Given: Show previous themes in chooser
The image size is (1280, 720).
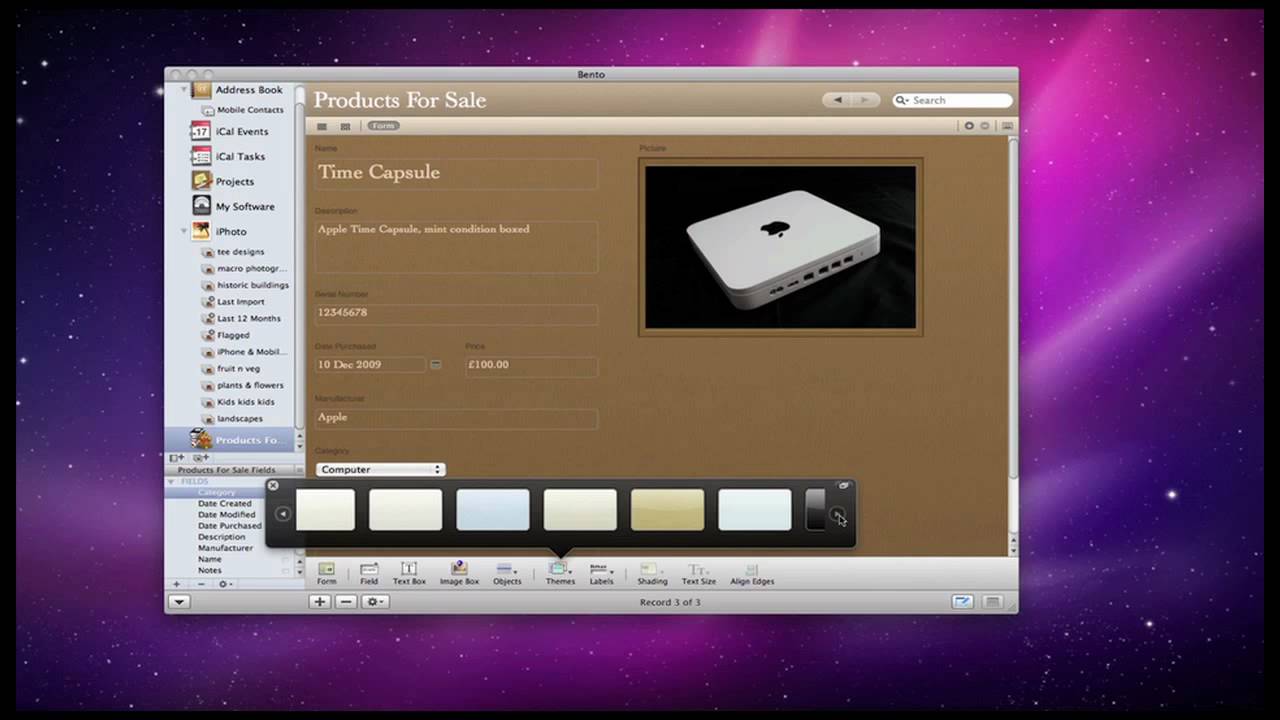Looking at the screenshot, I should 282,514.
